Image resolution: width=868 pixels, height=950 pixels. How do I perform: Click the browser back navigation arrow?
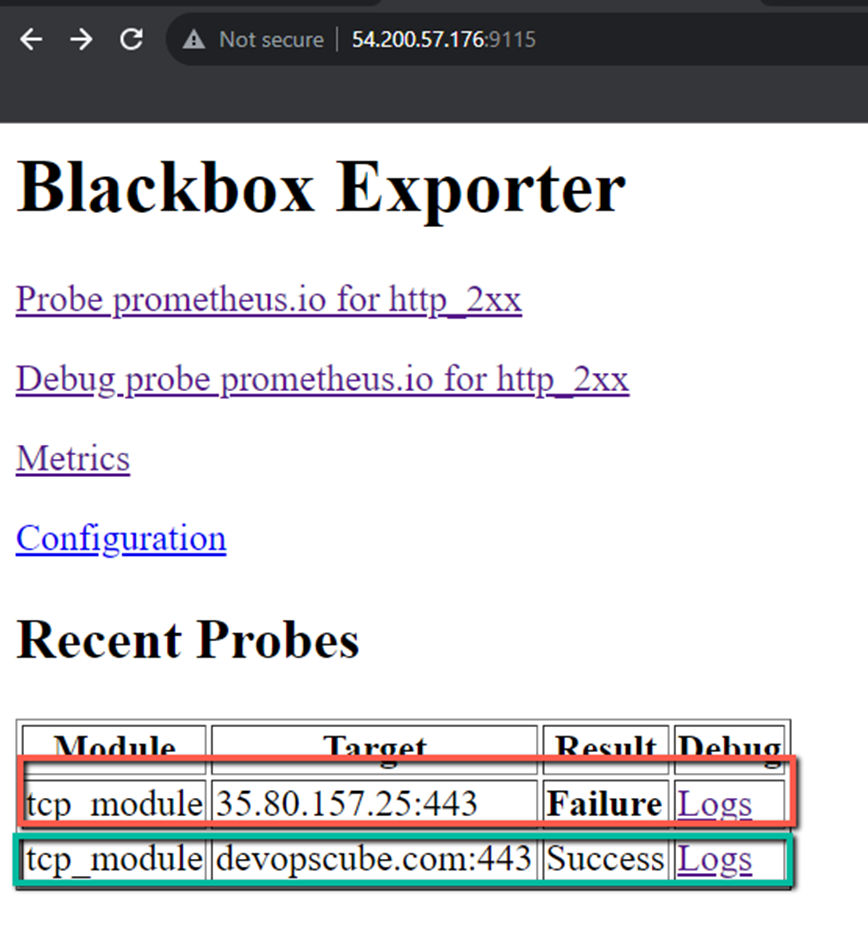[x=31, y=38]
